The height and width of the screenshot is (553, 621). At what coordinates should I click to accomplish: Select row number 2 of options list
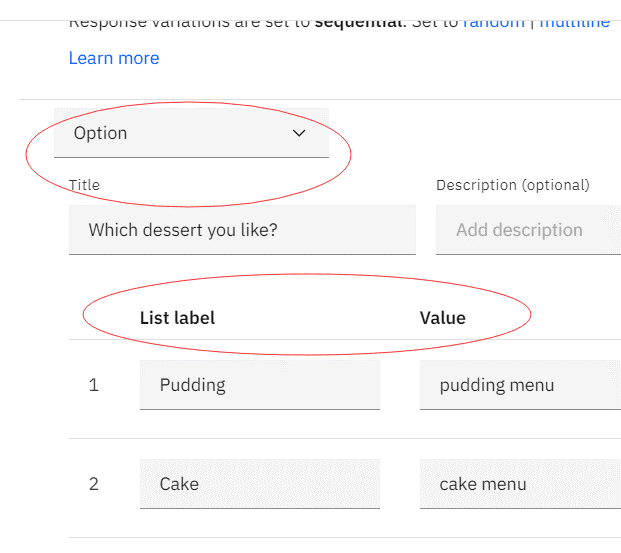tap(94, 484)
